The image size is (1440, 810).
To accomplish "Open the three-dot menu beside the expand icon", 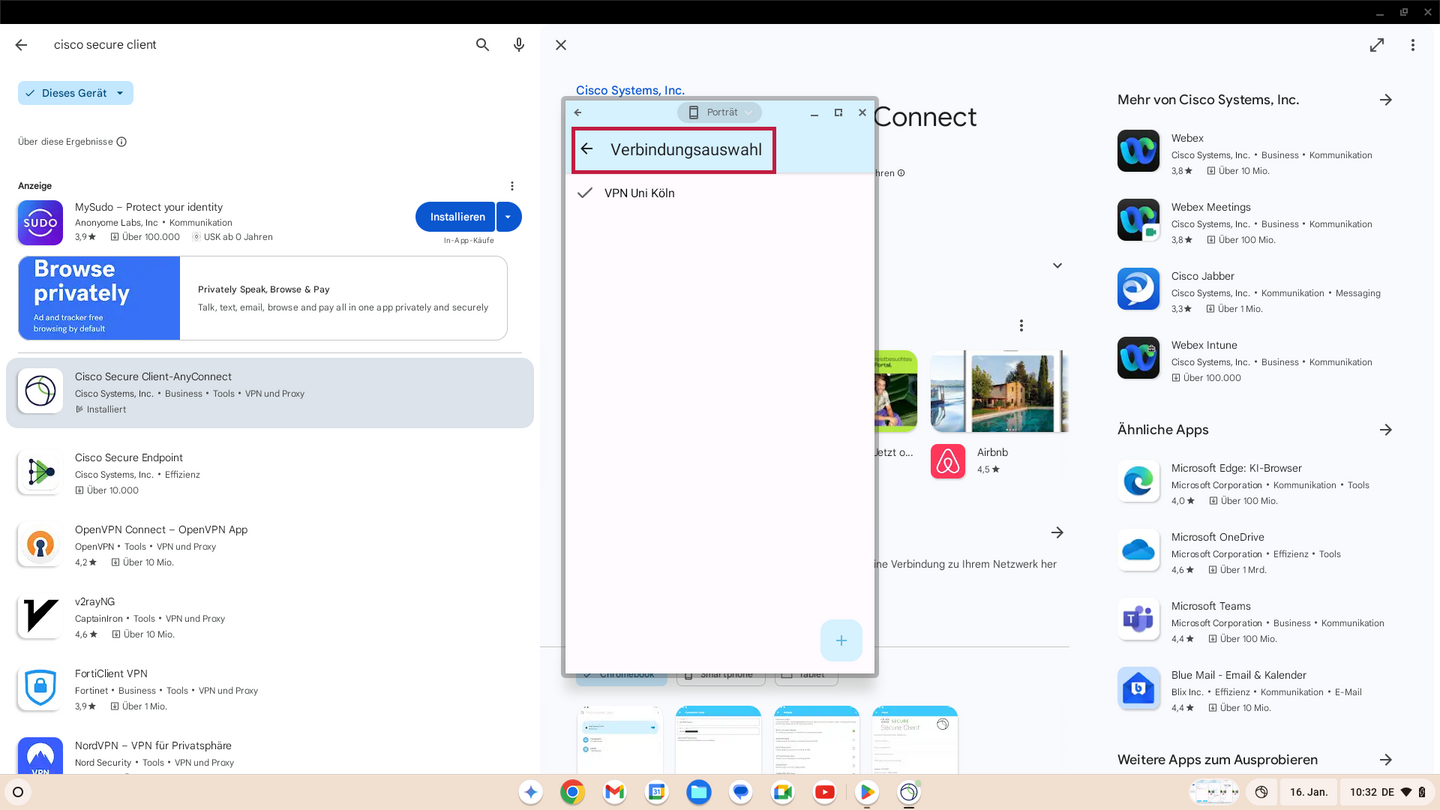I will [x=1413, y=45].
